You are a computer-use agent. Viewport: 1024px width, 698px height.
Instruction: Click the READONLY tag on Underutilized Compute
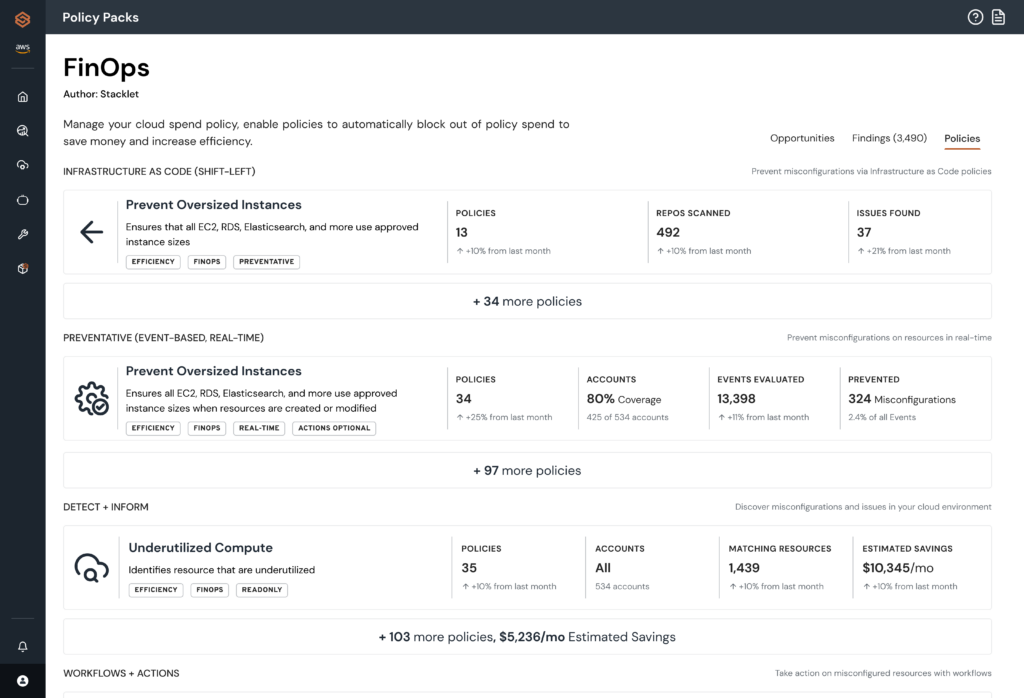point(262,590)
